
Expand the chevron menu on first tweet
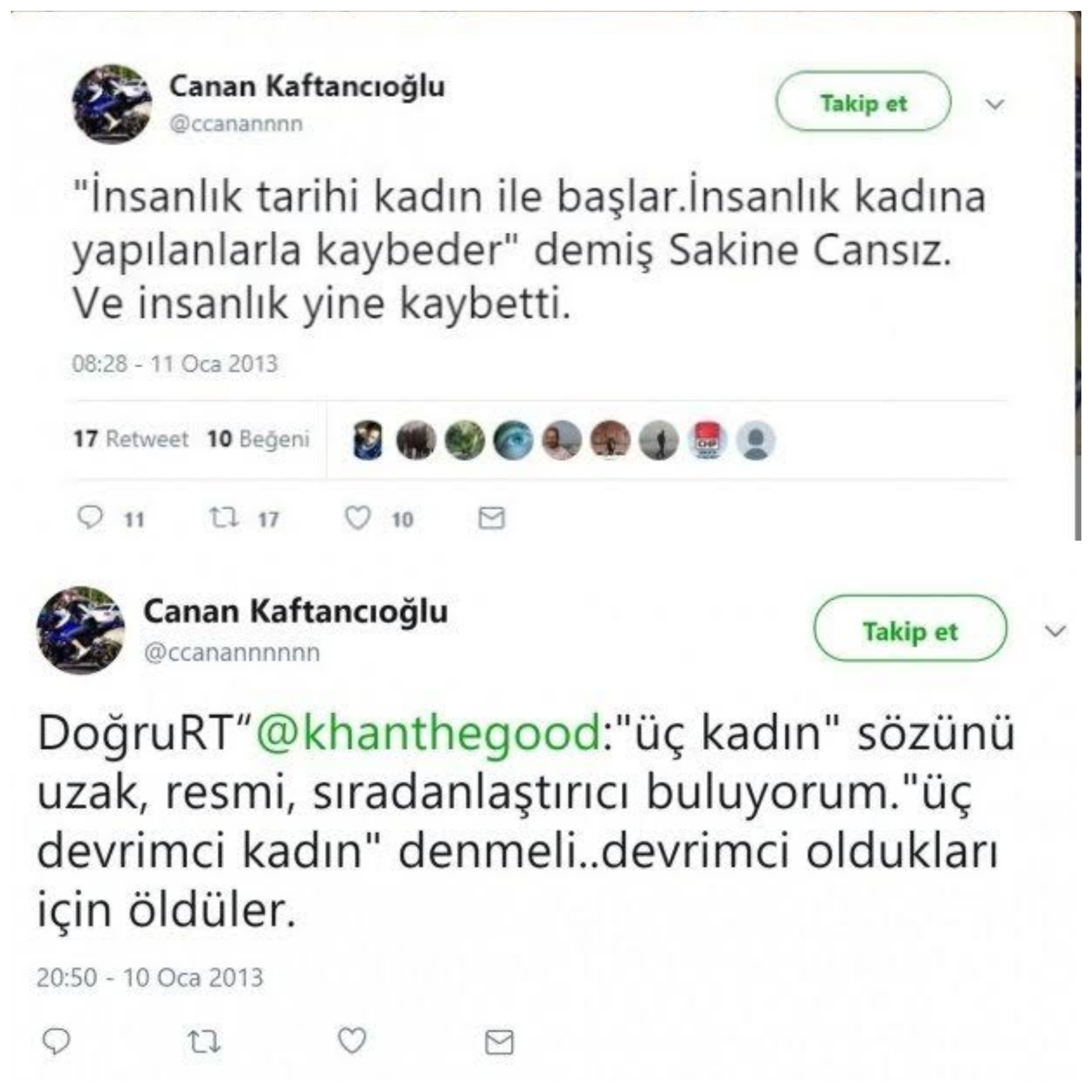click(995, 104)
